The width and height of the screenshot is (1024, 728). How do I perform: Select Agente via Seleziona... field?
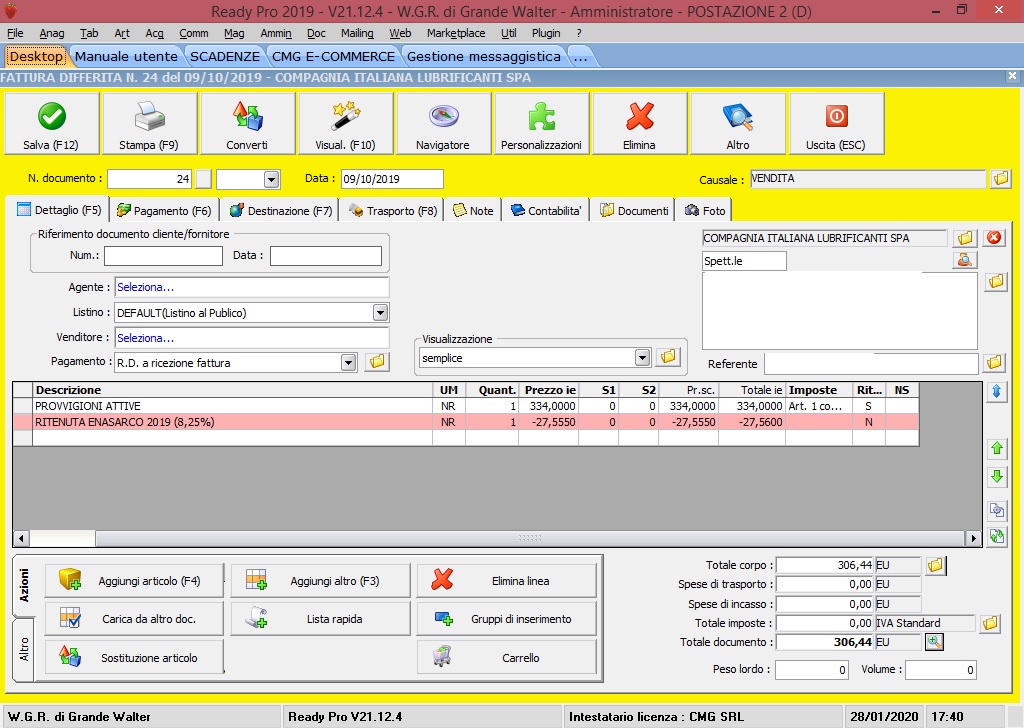click(x=251, y=287)
